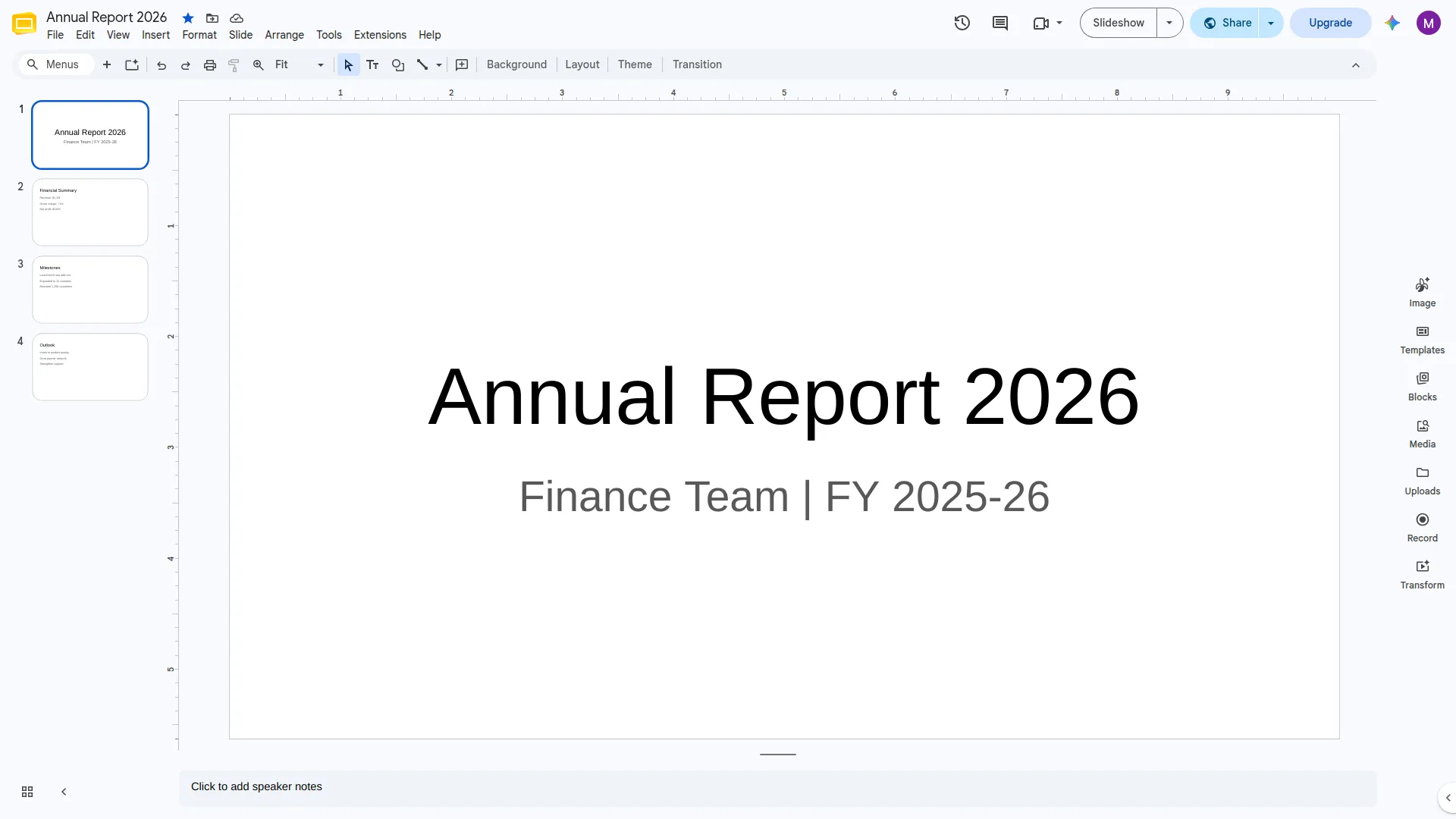The width and height of the screenshot is (1456, 819).
Task: Activate the paint format tool
Action: (234, 64)
